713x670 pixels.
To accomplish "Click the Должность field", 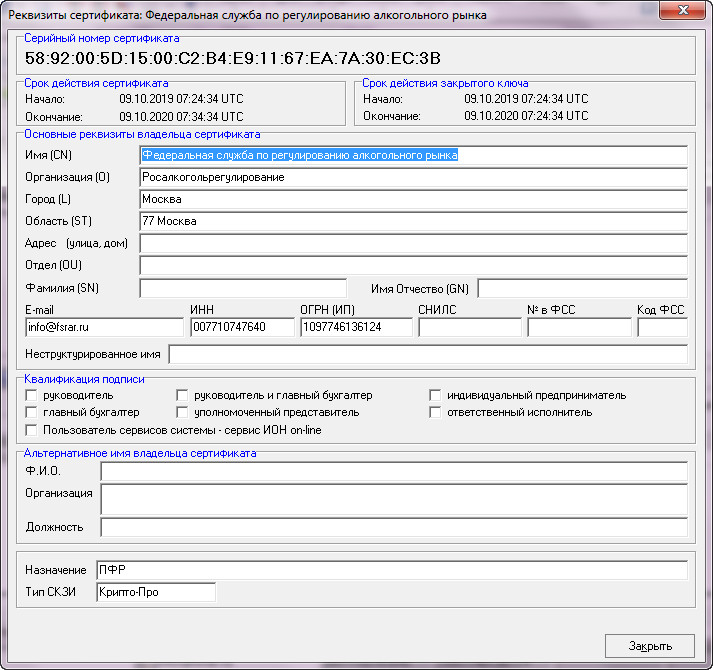I will (x=394, y=527).
